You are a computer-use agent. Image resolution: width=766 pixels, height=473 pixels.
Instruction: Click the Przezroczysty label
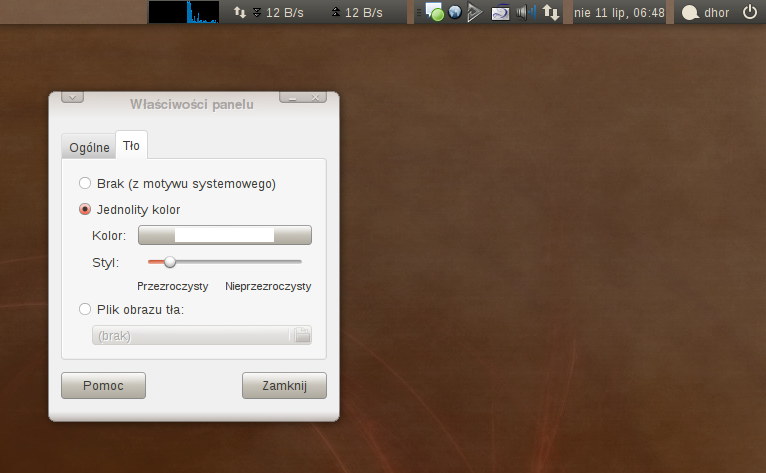pyautogui.click(x=172, y=286)
